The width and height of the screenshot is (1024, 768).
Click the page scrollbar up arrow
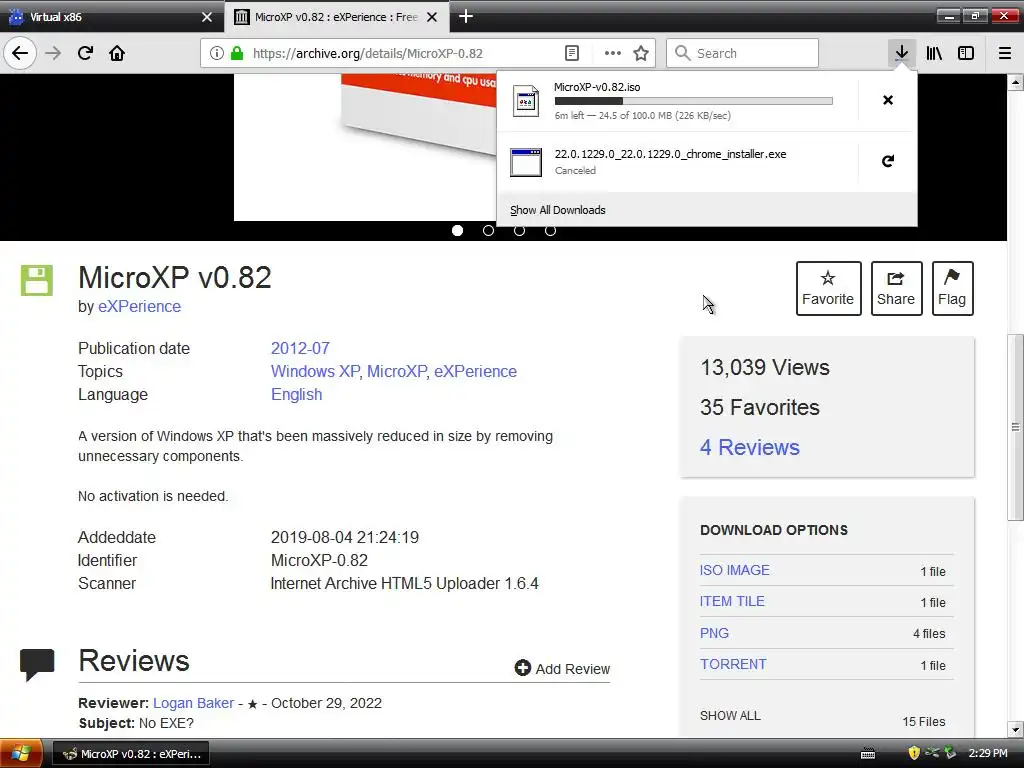pyautogui.click(x=1016, y=82)
